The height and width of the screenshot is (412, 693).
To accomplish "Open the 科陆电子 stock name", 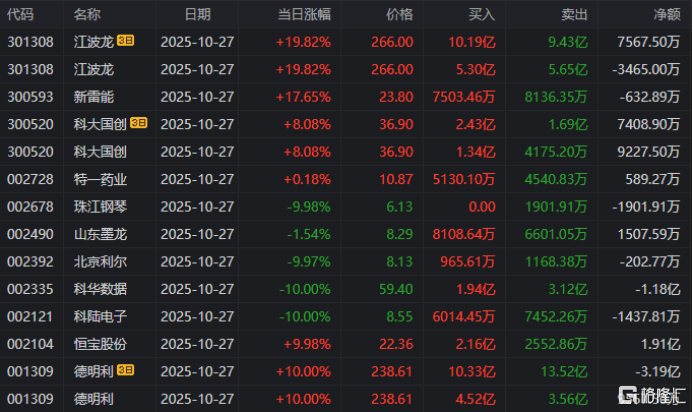I will pos(100,317).
